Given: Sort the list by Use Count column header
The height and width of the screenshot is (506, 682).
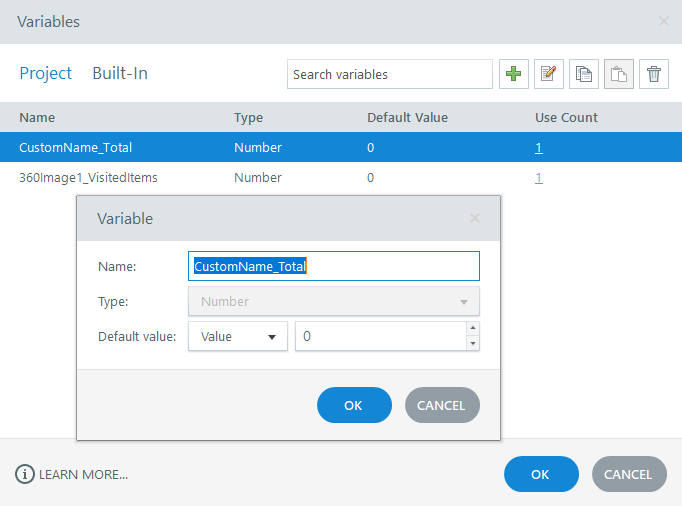Looking at the screenshot, I should [566, 117].
